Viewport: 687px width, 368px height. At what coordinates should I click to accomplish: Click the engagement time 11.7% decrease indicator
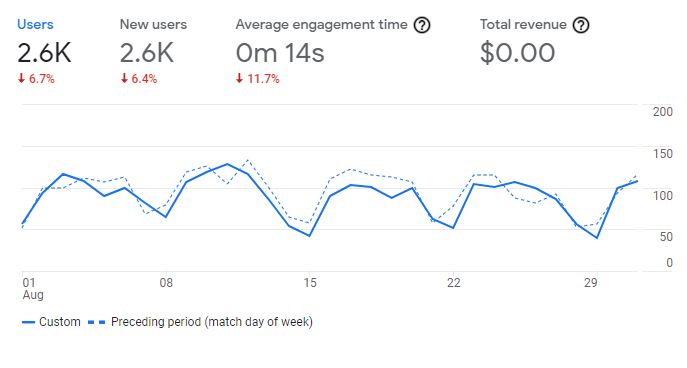(258, 79)
